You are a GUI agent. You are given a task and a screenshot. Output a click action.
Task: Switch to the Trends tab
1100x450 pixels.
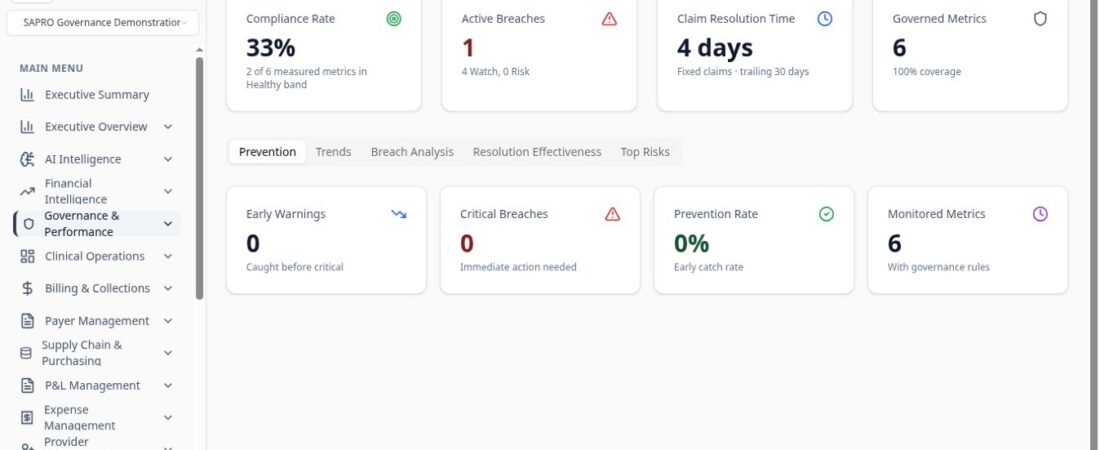click(x=333, y=152)
